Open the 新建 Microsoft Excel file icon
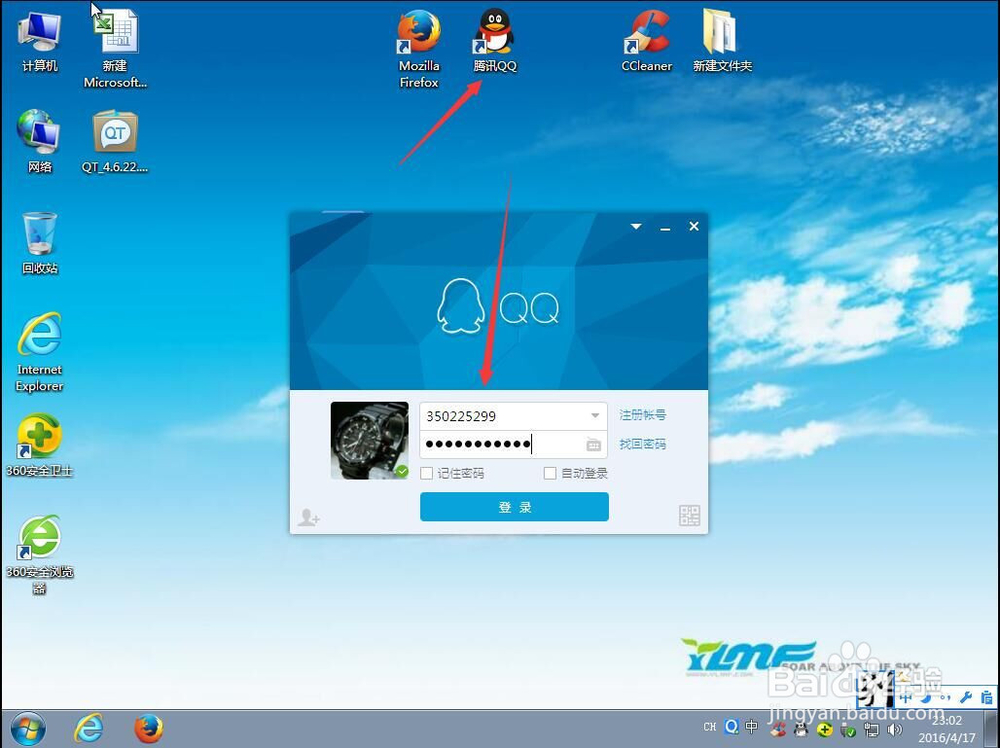 tap(115, 46)
